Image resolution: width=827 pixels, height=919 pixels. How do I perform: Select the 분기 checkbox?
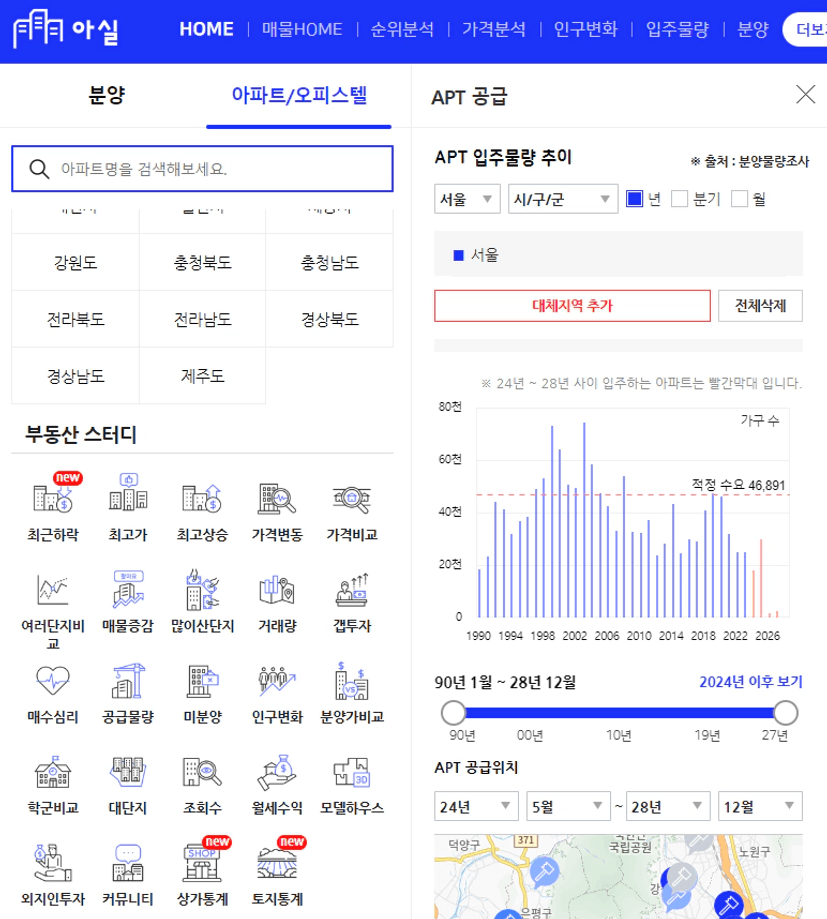(679, 199)
